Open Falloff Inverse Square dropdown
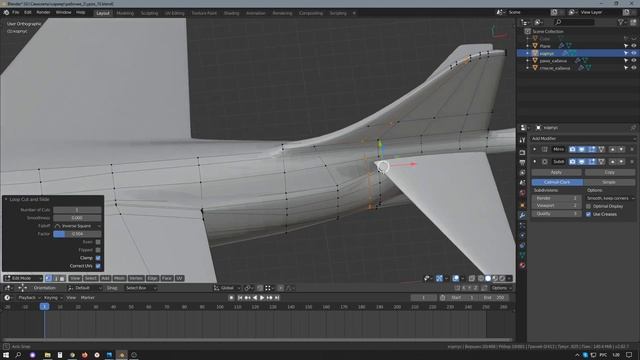The width and height of the screenshot is (640, 360). [x=77, y=226]
